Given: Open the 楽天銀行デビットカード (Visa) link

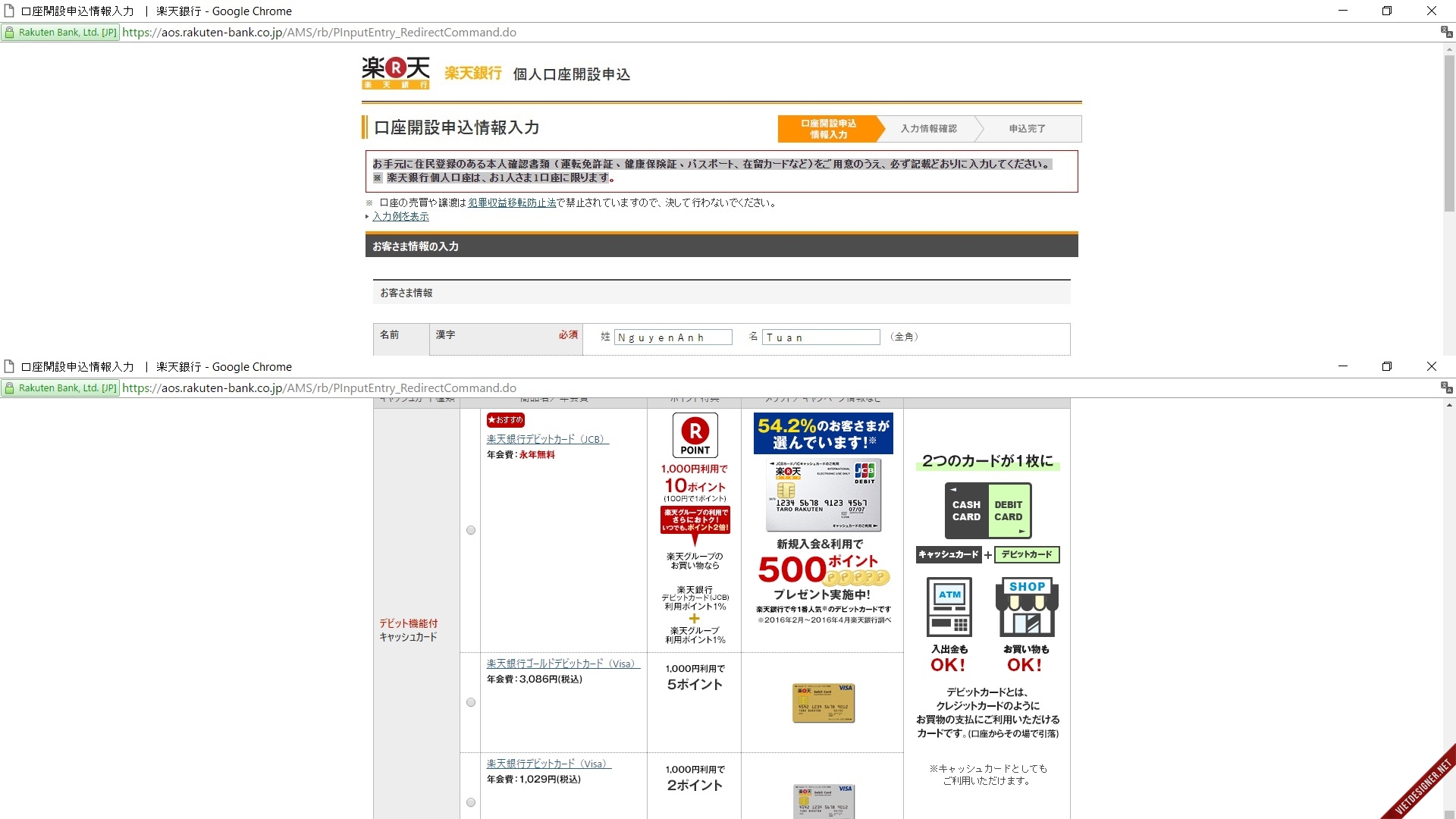Looking at the screenshot, I should click(x=548, y=764).
